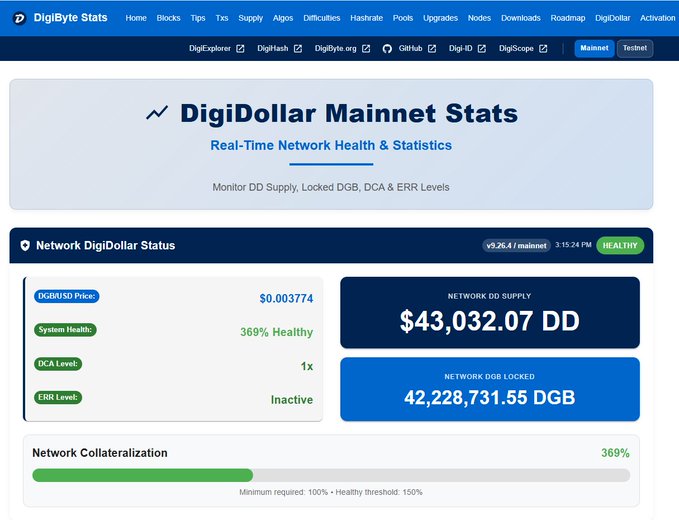The height and width of the screenshot is (520, 679).
Task: Click 369% beside Network Collateralization
Action: 615,453
